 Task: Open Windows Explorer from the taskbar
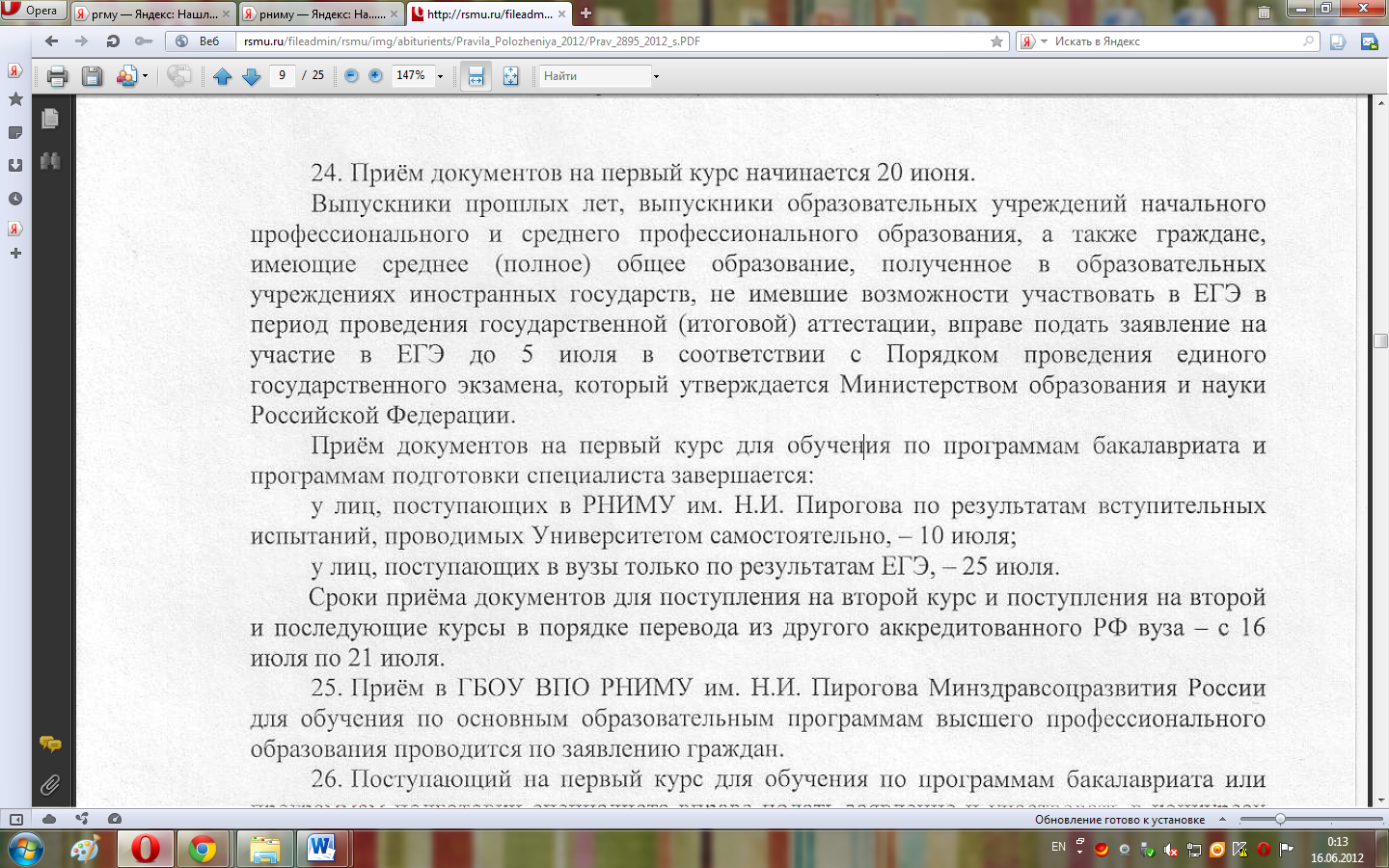pos(263,850)
